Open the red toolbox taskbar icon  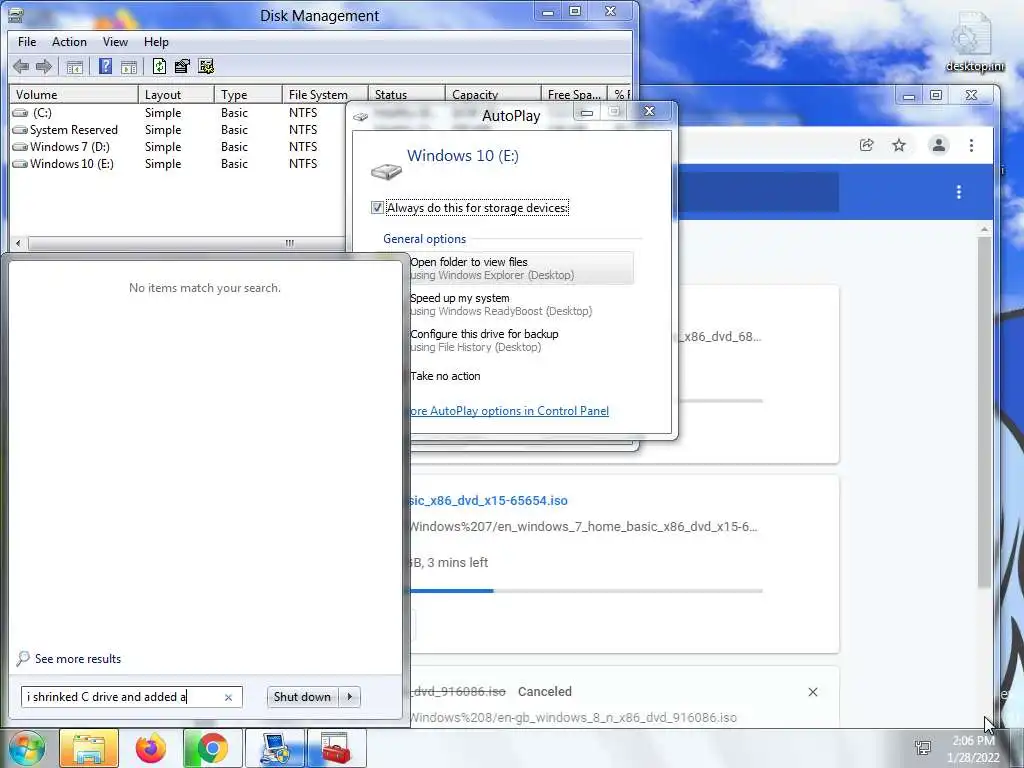click(336, 748)
